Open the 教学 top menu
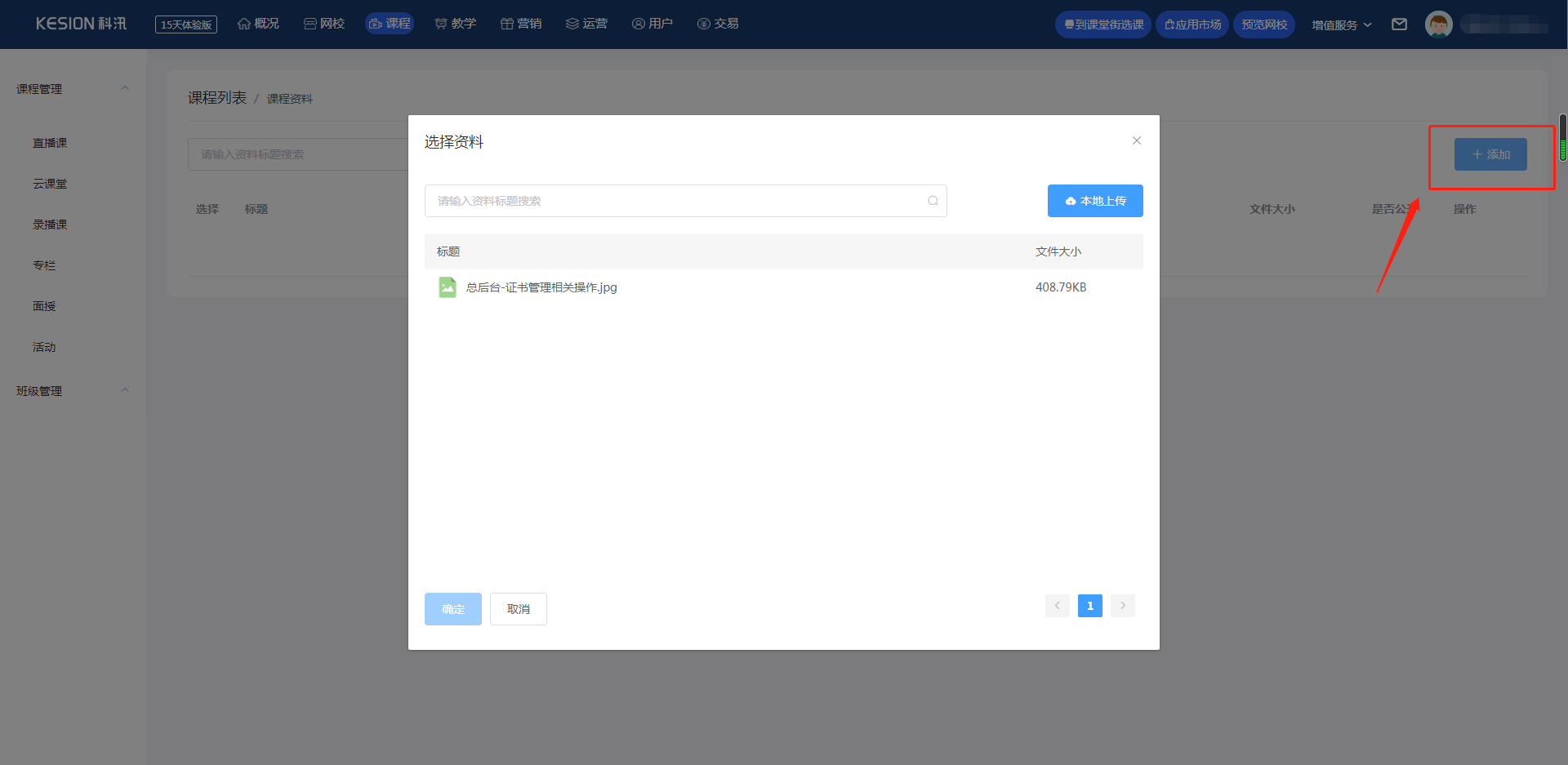The width and height of the screenshot is (1568, 765). click(x=456, y=24)
